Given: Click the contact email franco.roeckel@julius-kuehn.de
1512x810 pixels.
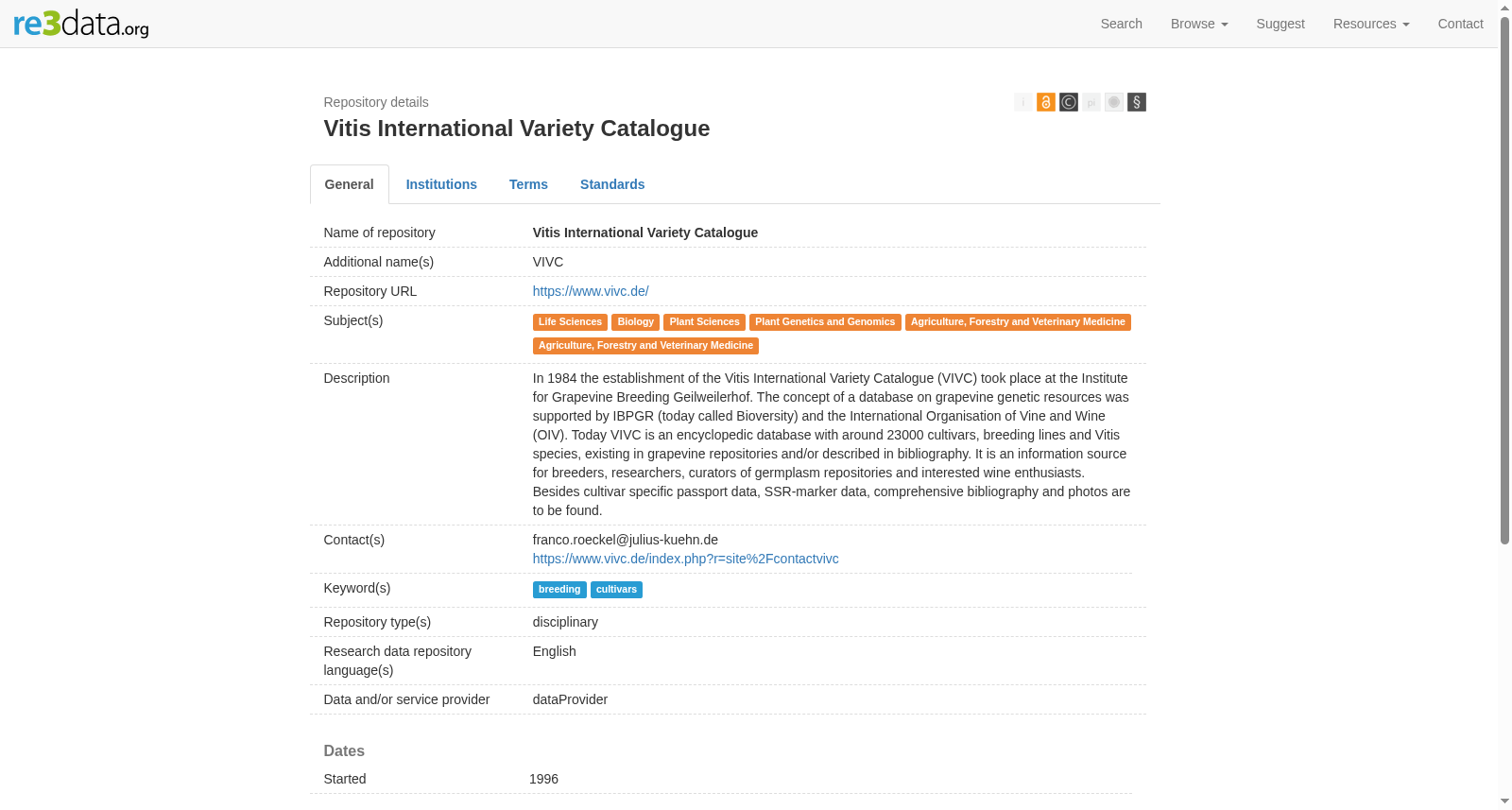Looking at the screenshot, I should click(x=626, y=540).
